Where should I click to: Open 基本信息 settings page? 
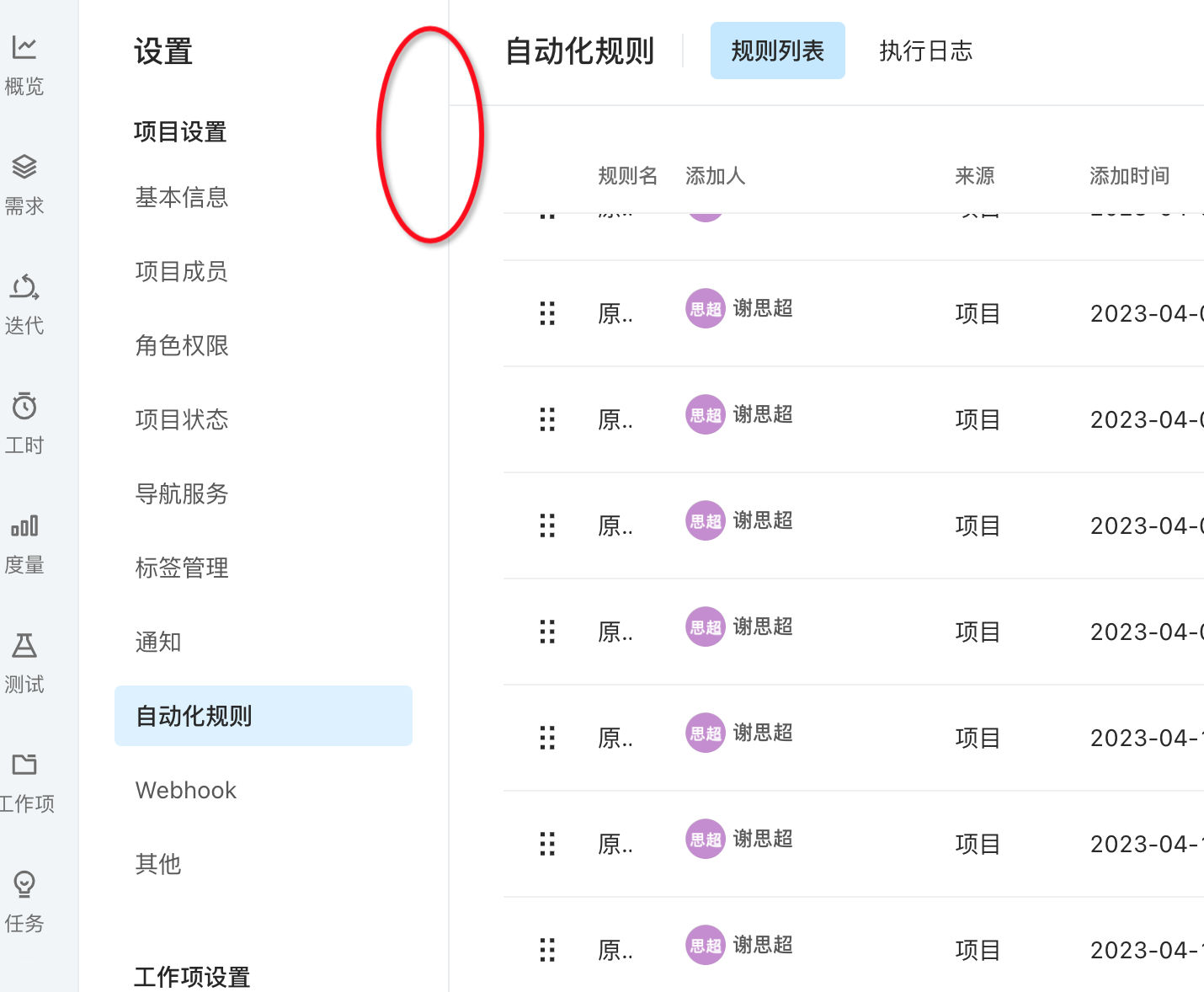(181, 197)
